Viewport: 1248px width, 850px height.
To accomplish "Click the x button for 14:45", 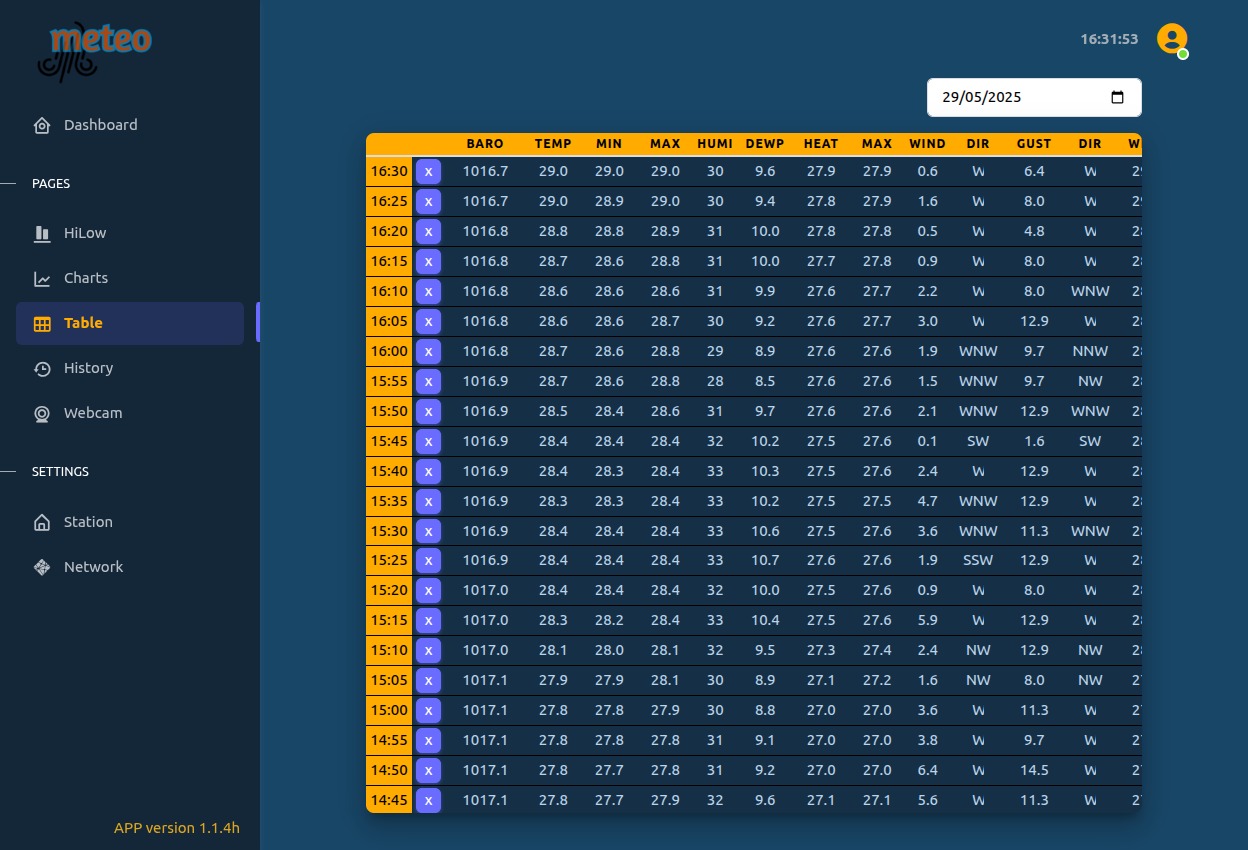I will point(428,800).
